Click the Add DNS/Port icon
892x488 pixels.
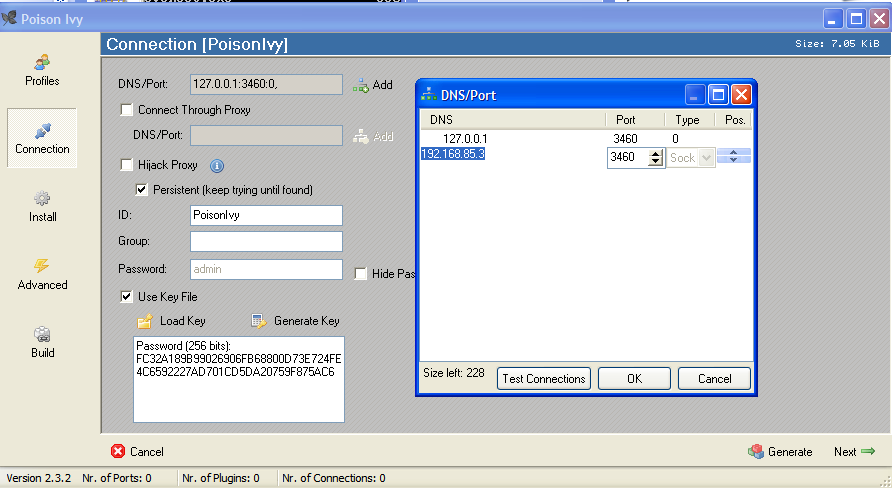pyautogui.click(x=361, y=85)
